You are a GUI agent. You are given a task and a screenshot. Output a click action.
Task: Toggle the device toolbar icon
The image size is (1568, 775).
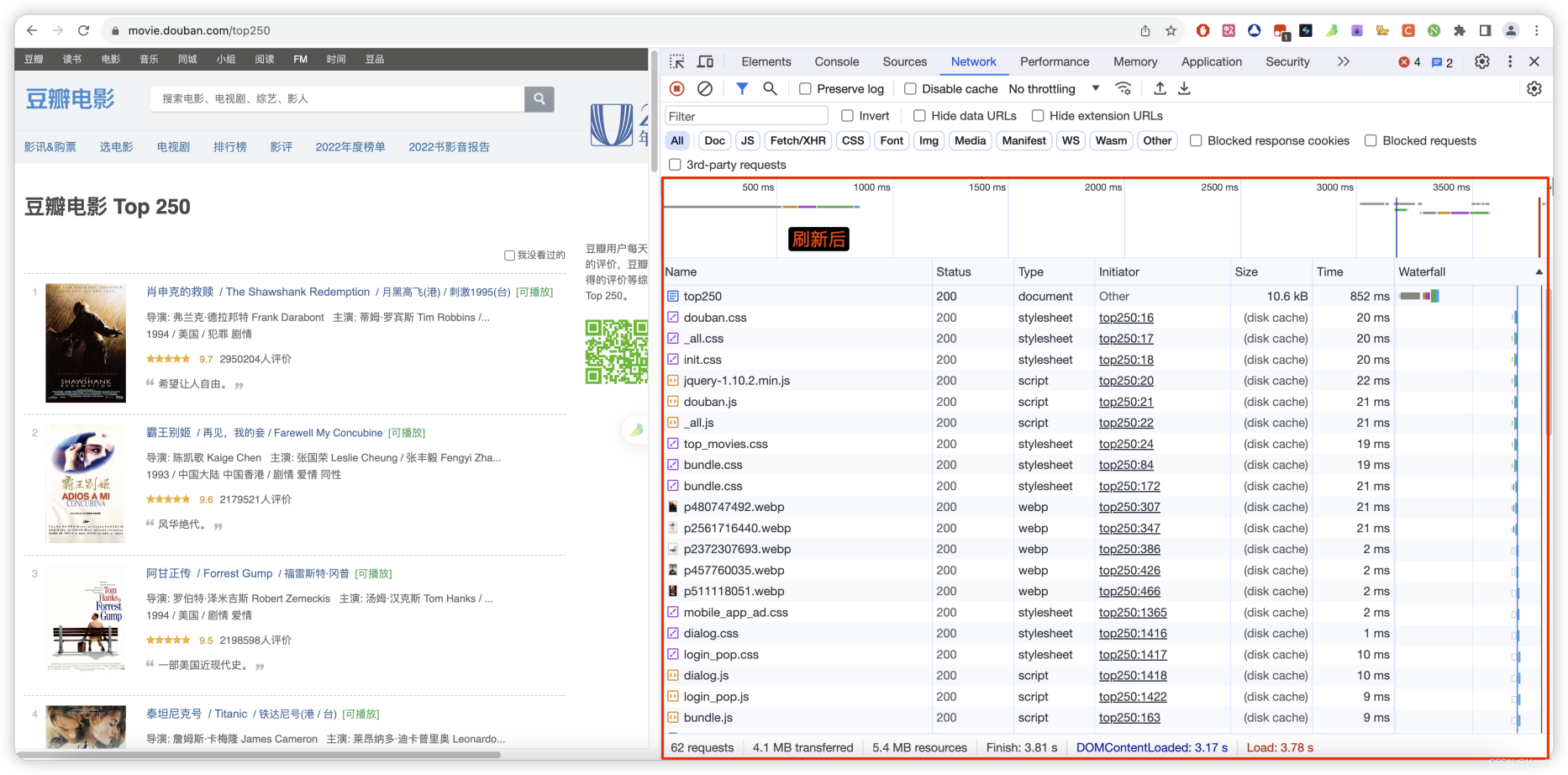pos(705,61)
